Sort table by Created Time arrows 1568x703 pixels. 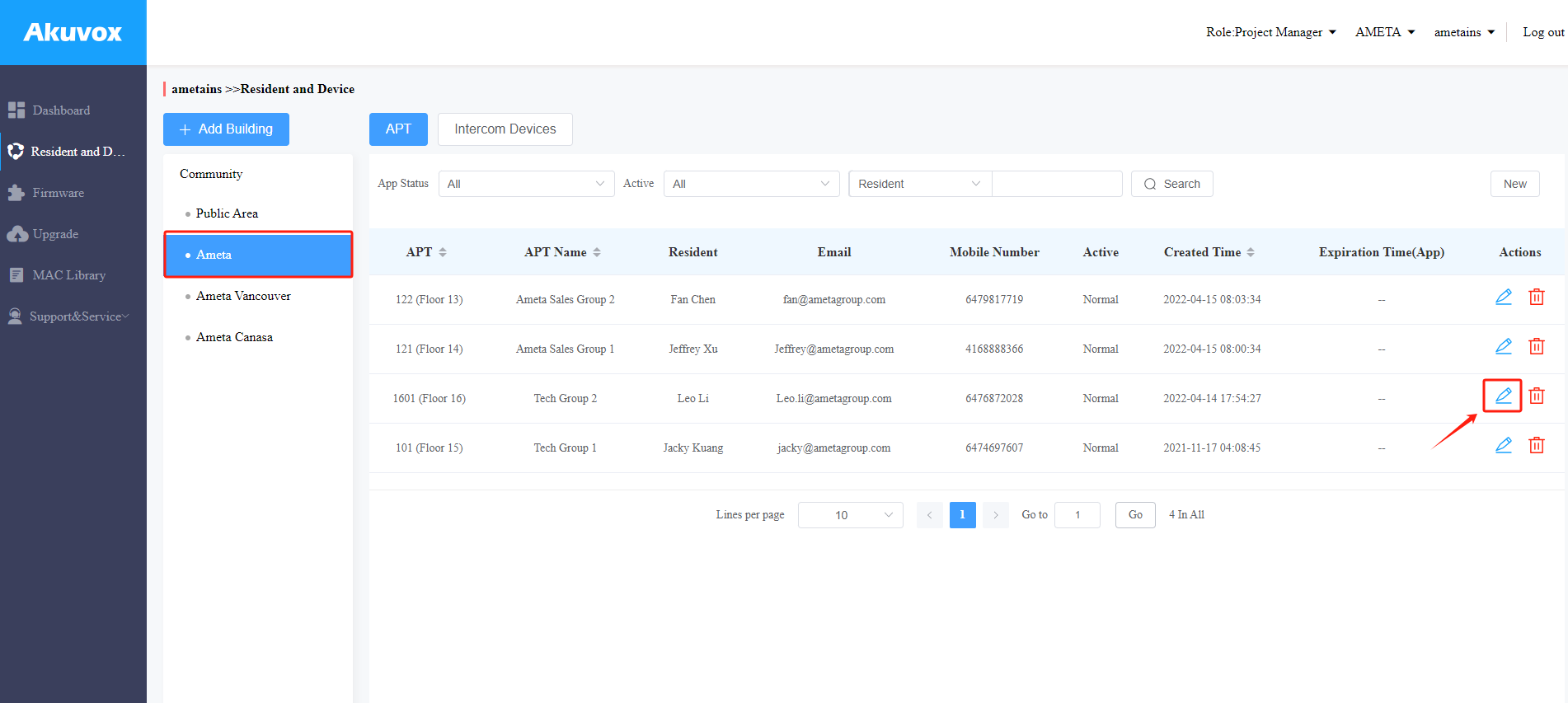pyautogui.click(x=1251, y=252)
